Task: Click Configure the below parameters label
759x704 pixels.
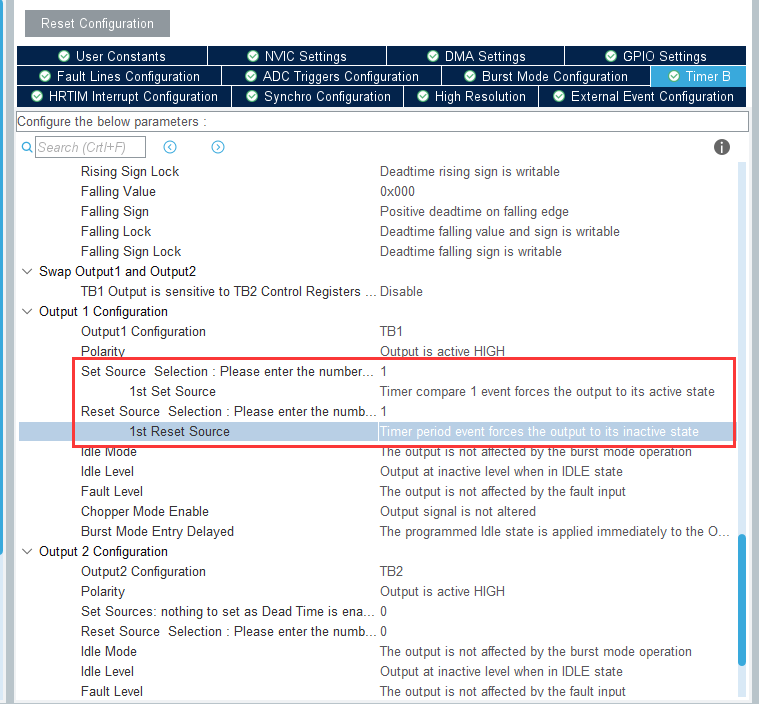Action: click(x=112, y=122)
